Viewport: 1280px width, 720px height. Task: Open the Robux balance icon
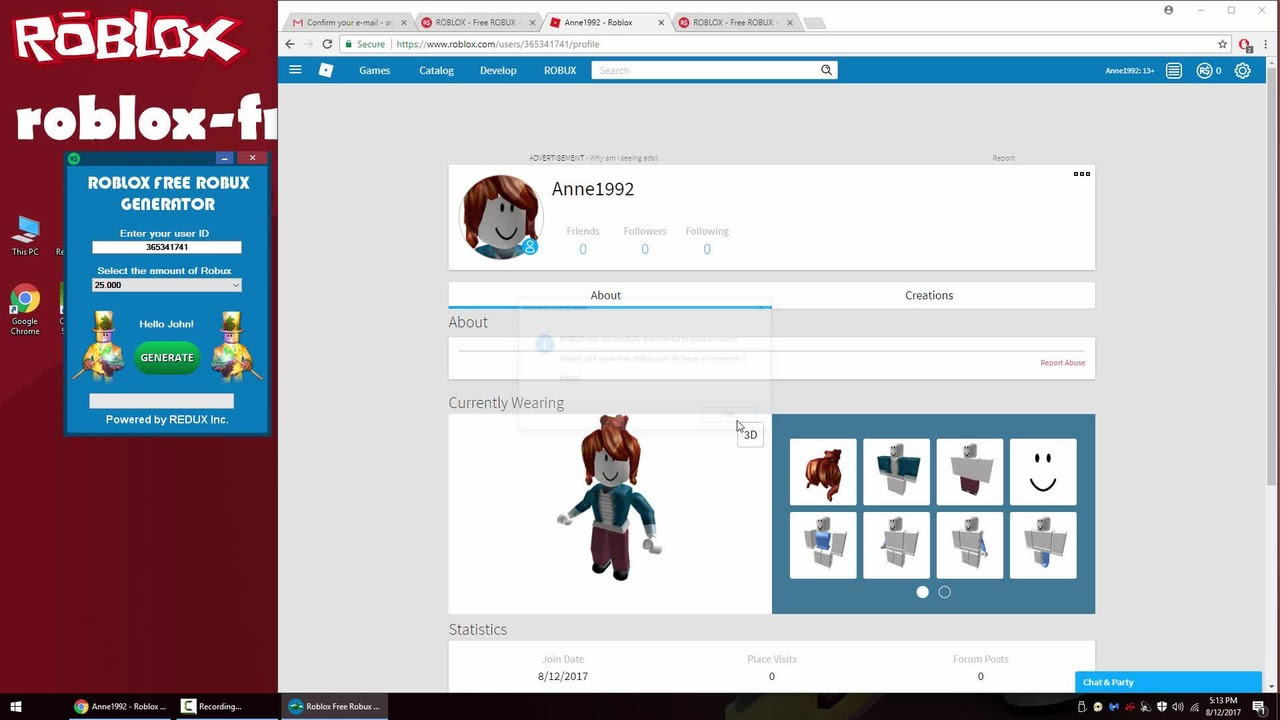coord(1204,71)
